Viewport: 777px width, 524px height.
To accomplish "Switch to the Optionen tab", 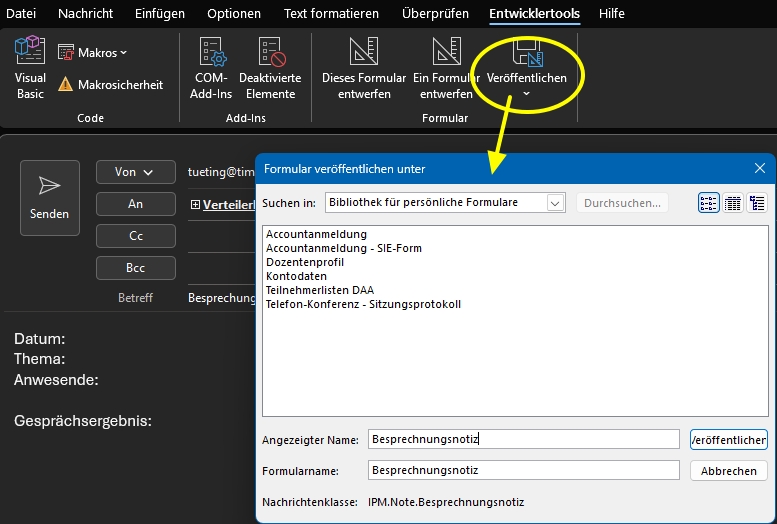I will pos(234,13).
